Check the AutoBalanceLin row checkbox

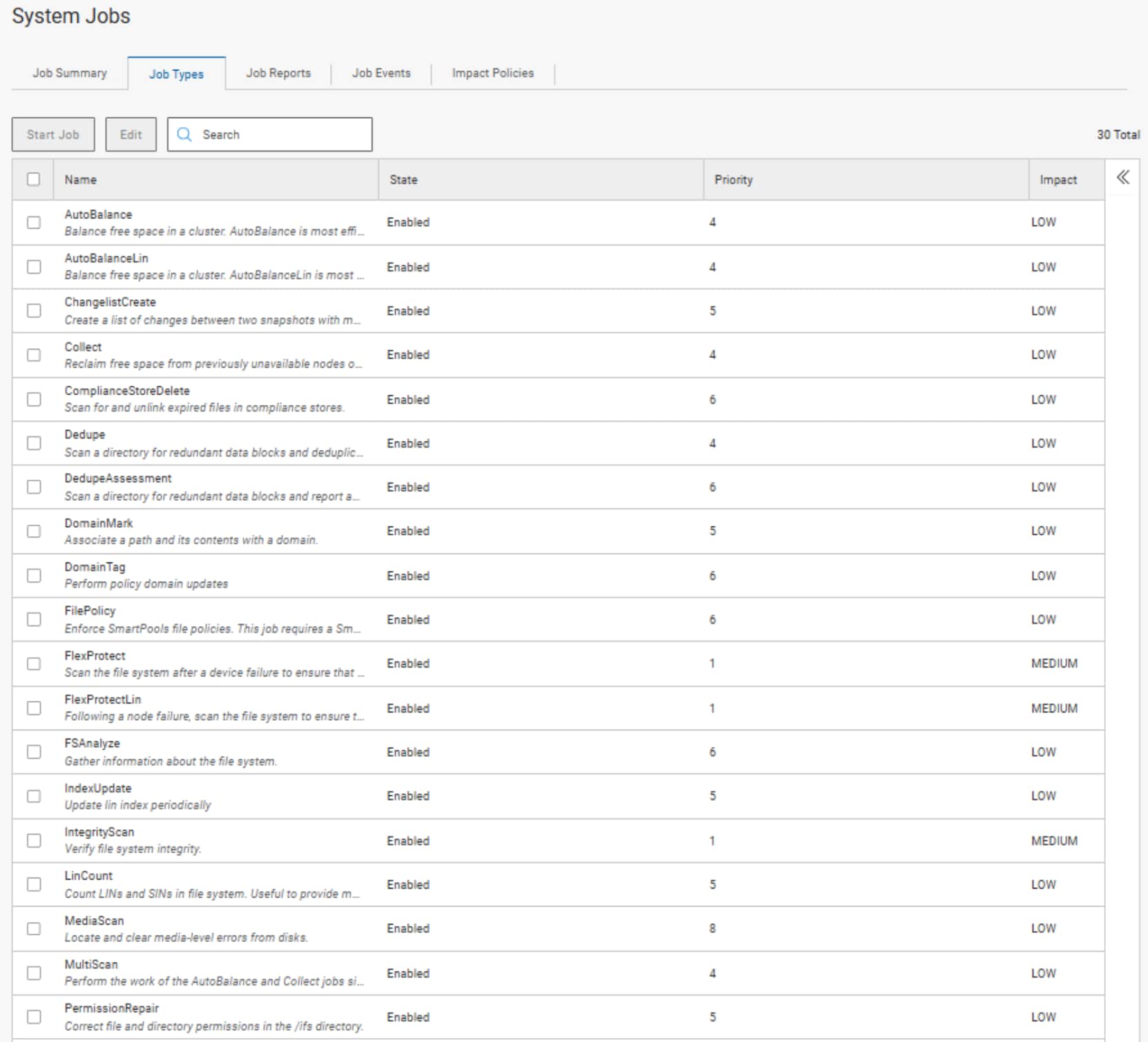(x=33, y=267)
